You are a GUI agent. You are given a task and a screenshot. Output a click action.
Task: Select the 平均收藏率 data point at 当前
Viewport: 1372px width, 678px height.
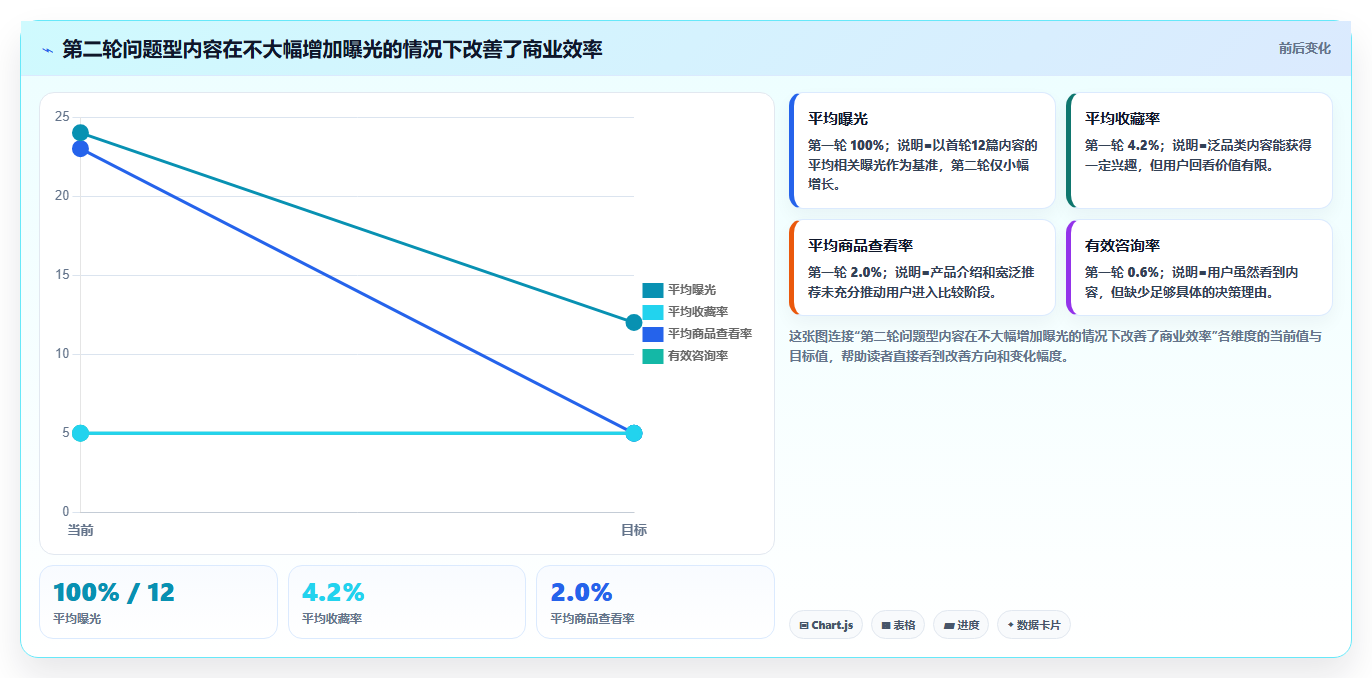coord(80,433)
